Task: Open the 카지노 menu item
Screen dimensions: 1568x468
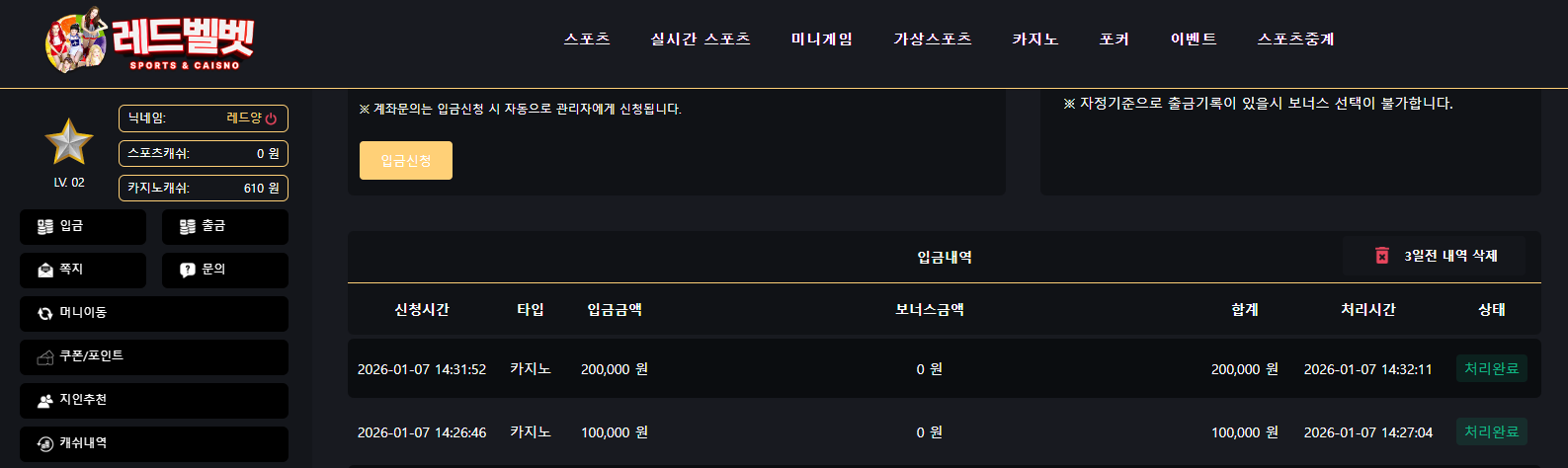Action: click(1035, 39)
